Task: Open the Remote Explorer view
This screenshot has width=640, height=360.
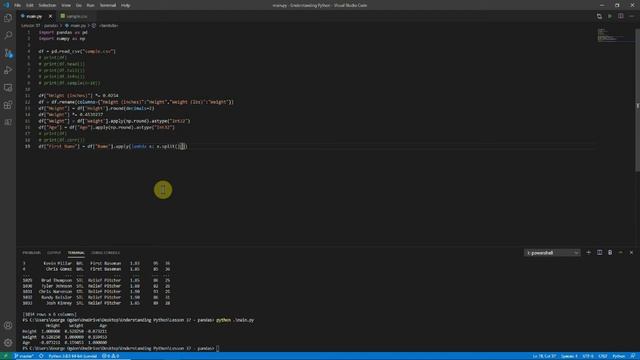Action: coord(8,88)
